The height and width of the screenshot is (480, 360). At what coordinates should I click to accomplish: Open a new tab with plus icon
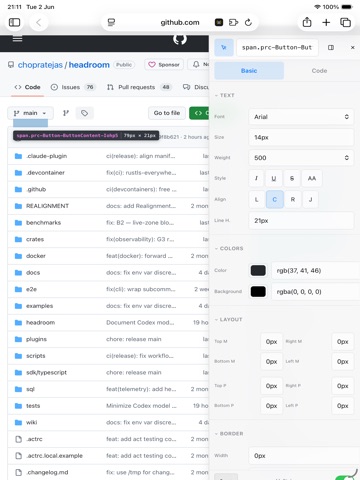point(326,22)
